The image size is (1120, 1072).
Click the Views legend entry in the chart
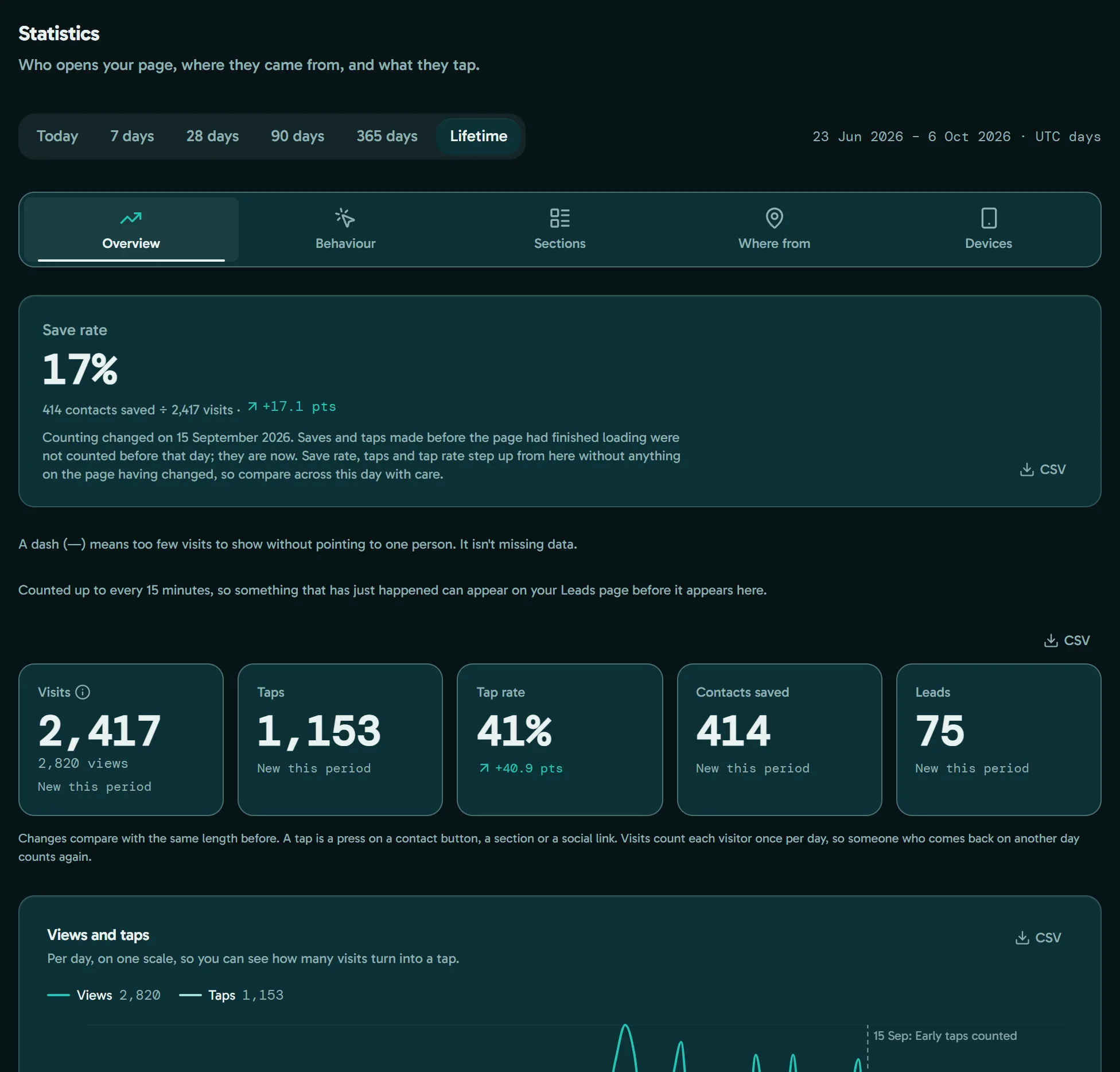pos(104,995)
